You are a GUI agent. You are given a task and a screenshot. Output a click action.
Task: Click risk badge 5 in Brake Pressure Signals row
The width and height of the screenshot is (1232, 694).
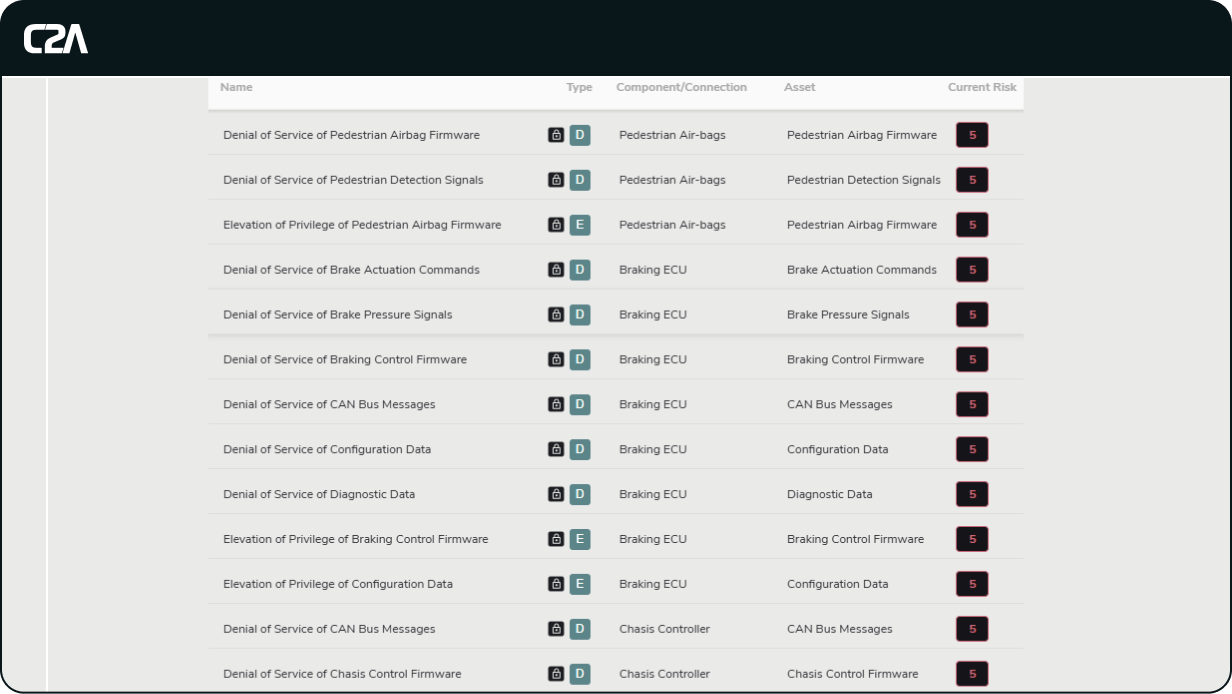[x=972, y=315]
